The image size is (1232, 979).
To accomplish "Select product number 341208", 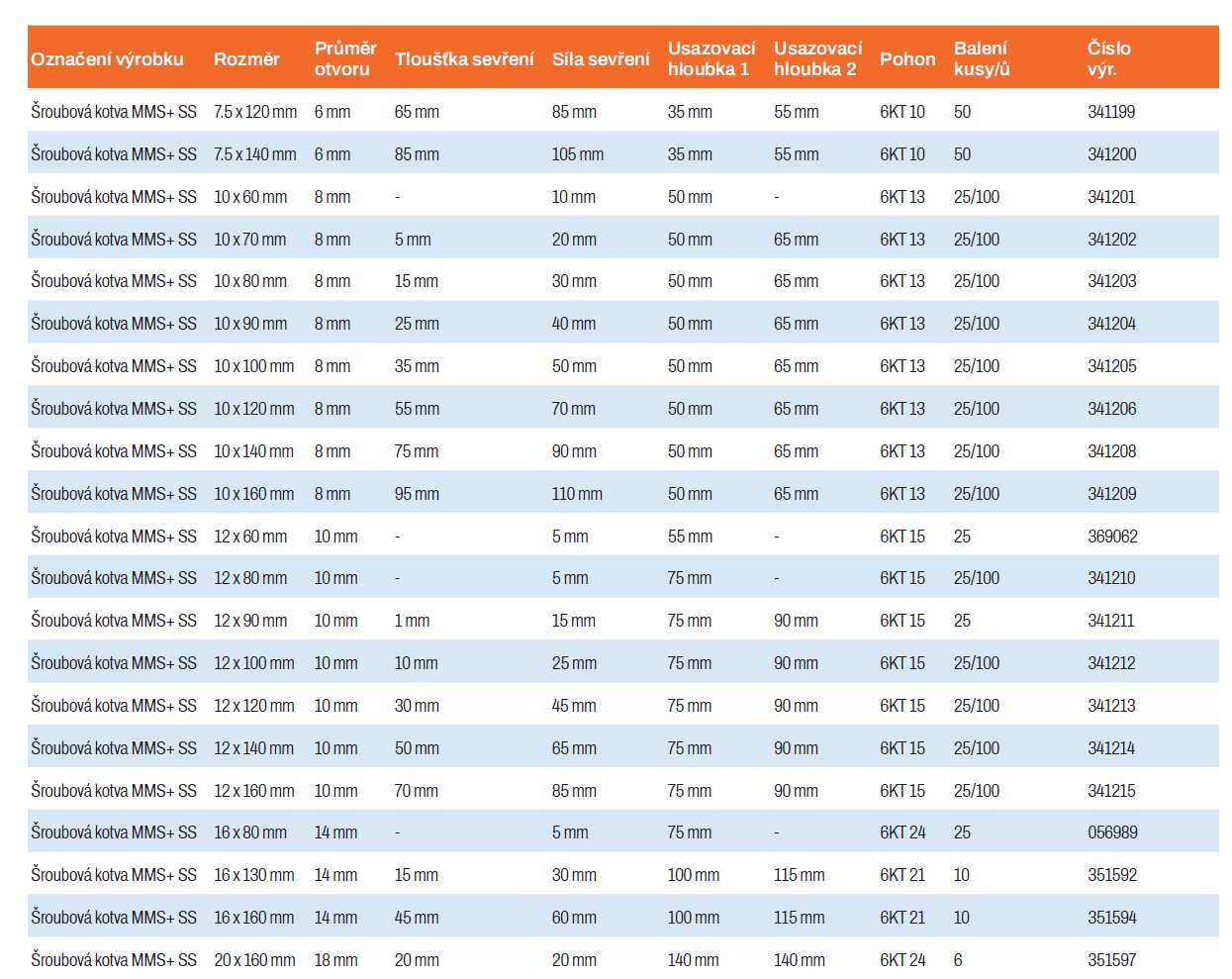I will pos(1111,451).
